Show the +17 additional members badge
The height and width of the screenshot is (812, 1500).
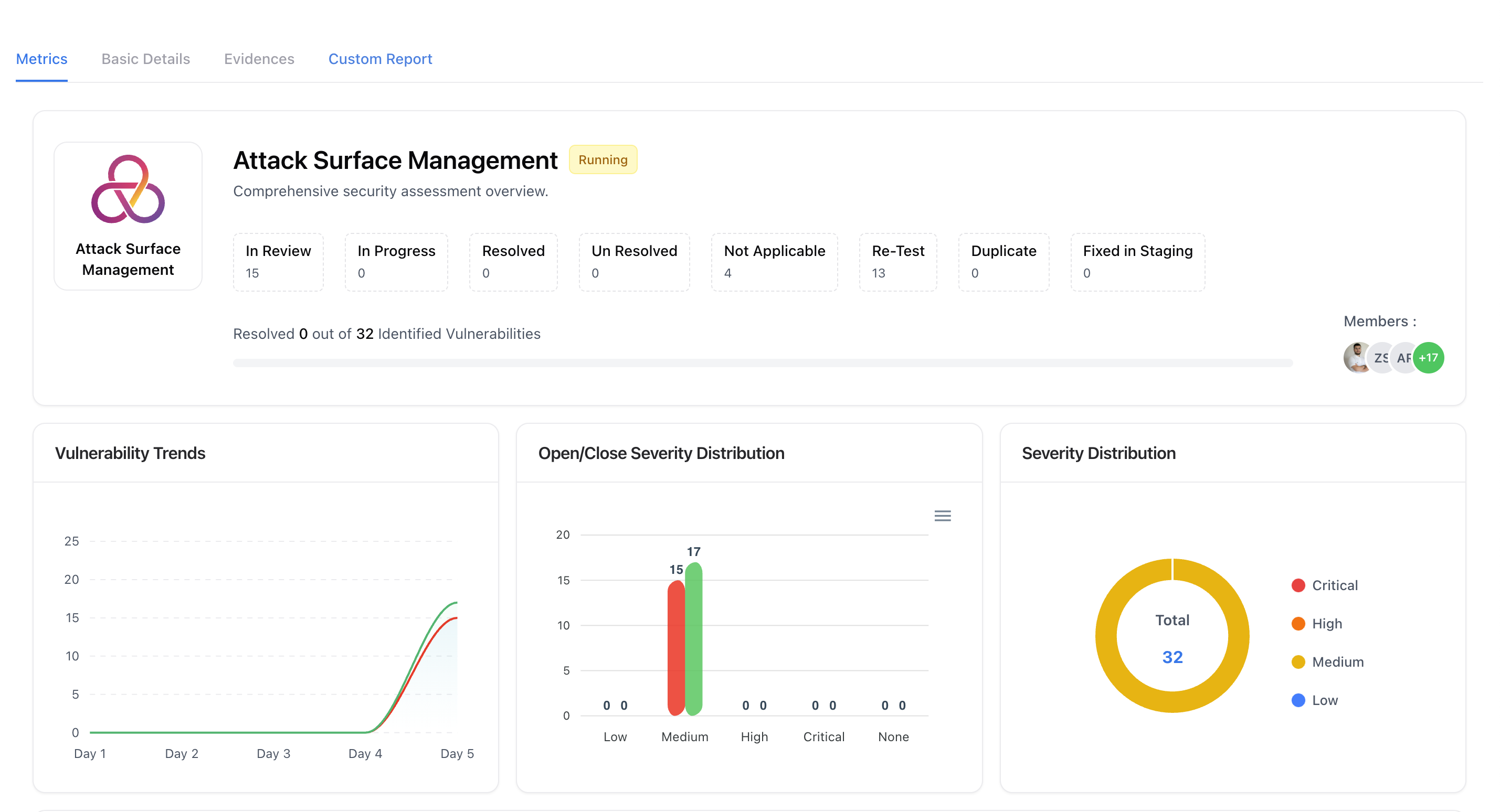point(1429,357)
